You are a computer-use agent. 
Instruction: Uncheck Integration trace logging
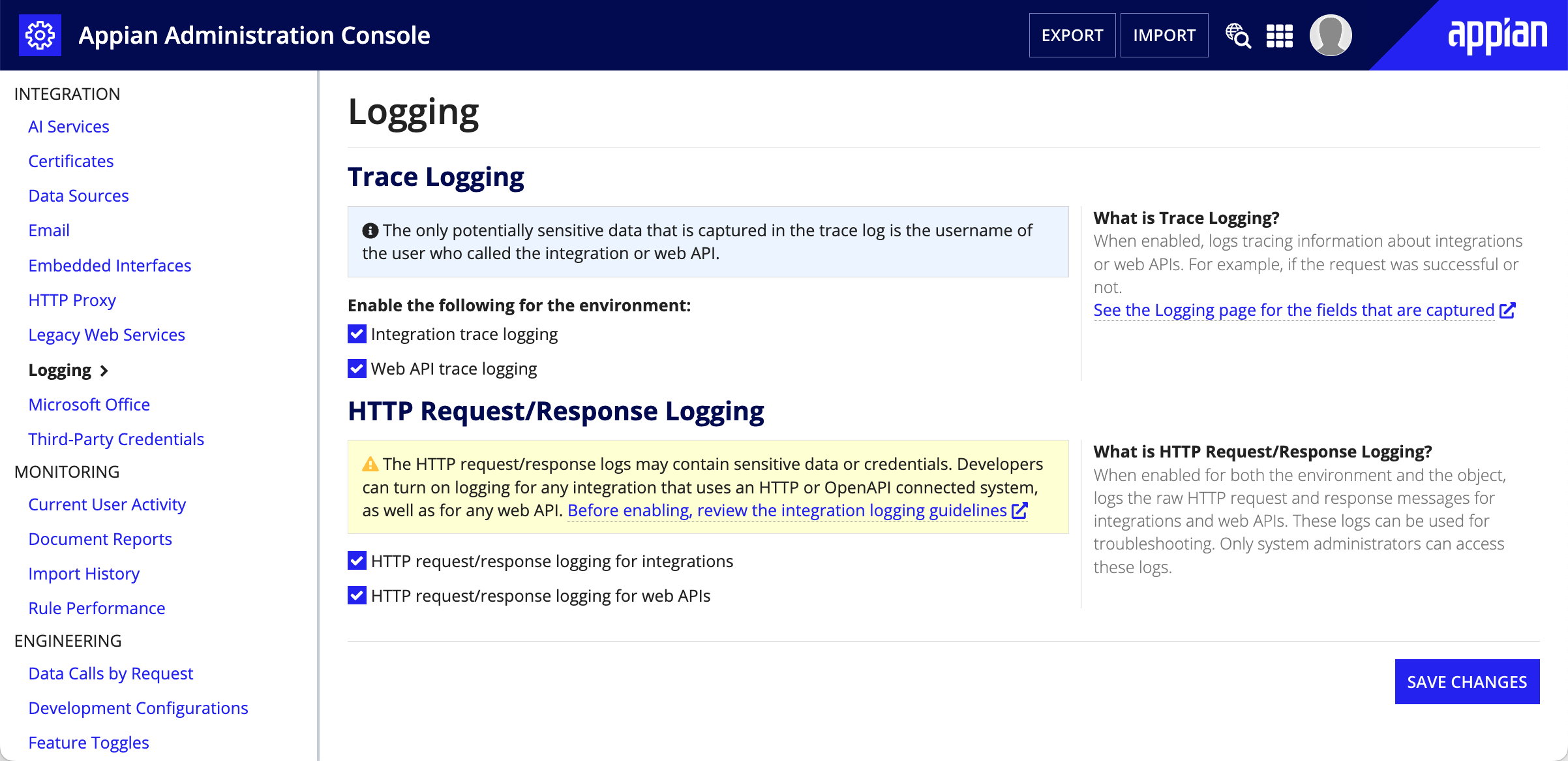tap(357, 334)
